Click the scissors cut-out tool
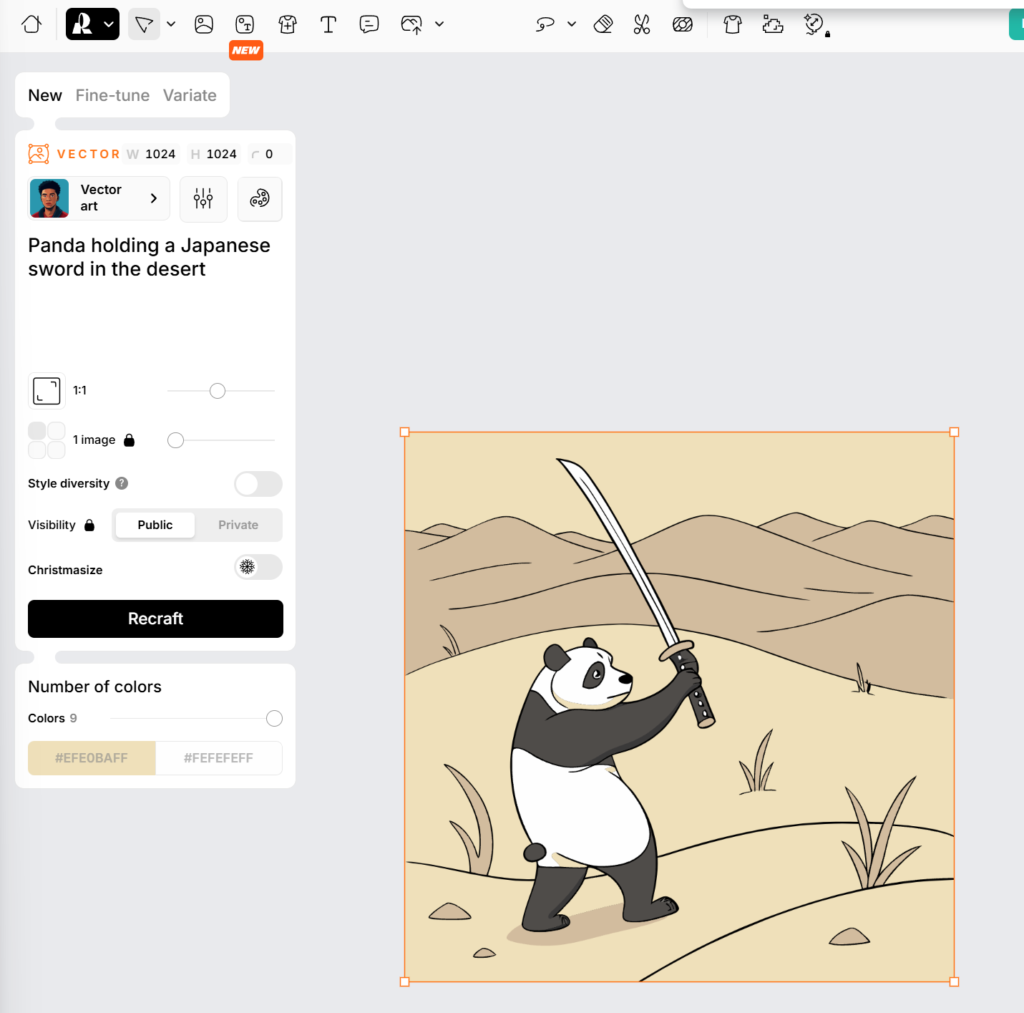1024x1013 pixels. point(642,24)
